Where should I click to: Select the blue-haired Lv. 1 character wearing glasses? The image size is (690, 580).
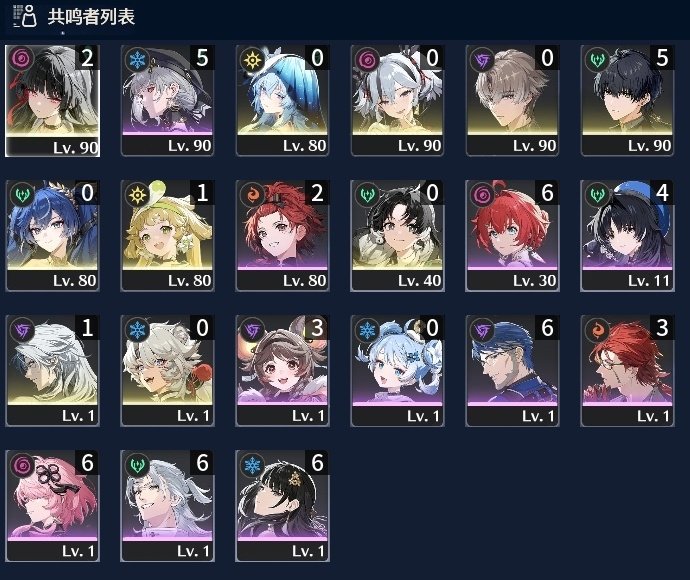click(x=512, y=371)
